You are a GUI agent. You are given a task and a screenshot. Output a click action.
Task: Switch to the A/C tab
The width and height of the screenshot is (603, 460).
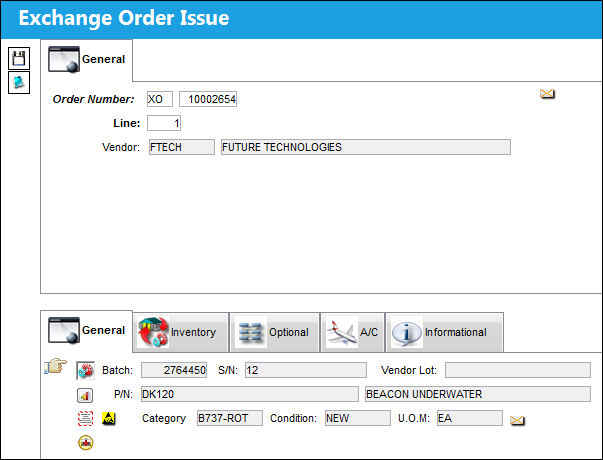(353, 332)
